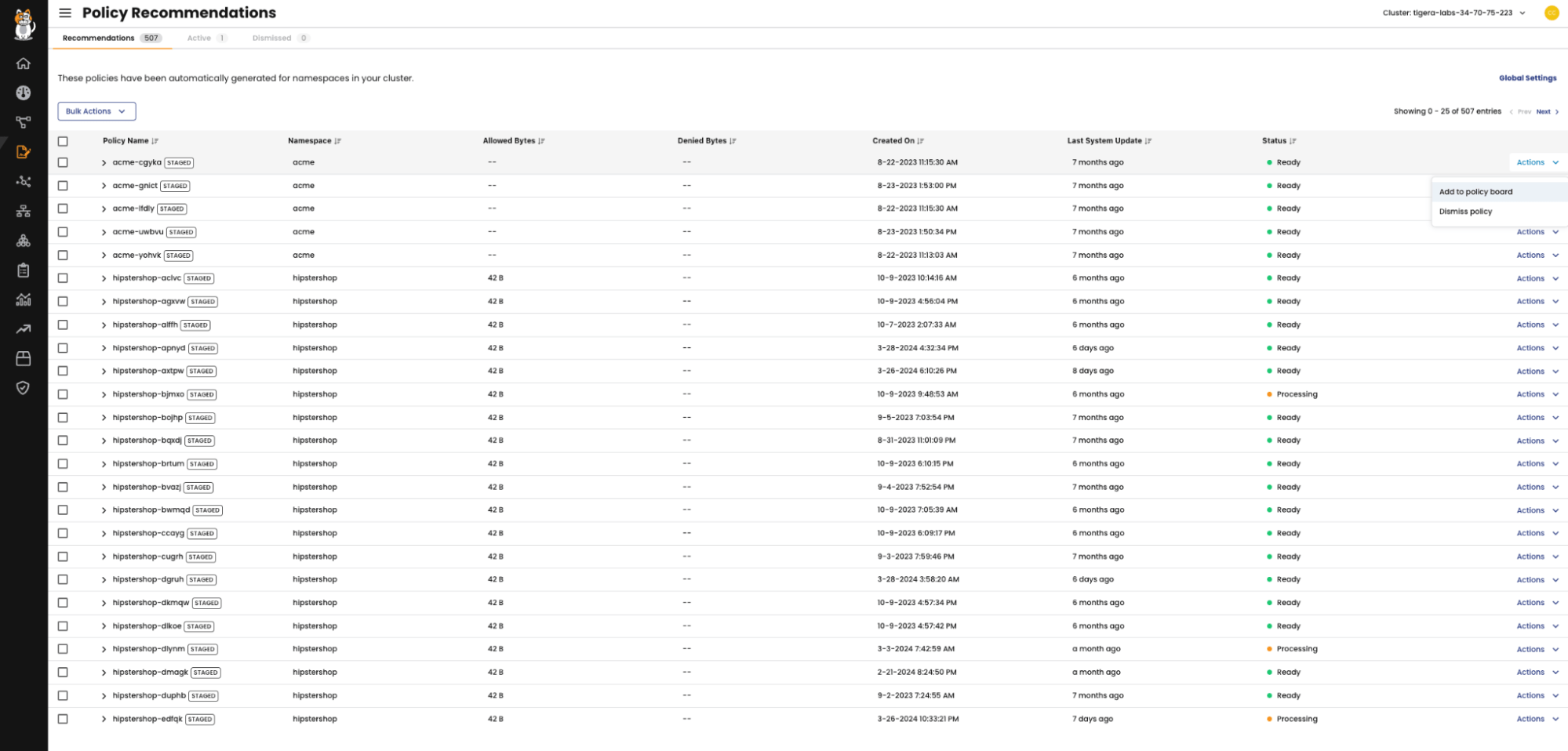
Task: Click the yellow user avatar at the top right
Action: pyautogui.click(x=1551, y=13)
